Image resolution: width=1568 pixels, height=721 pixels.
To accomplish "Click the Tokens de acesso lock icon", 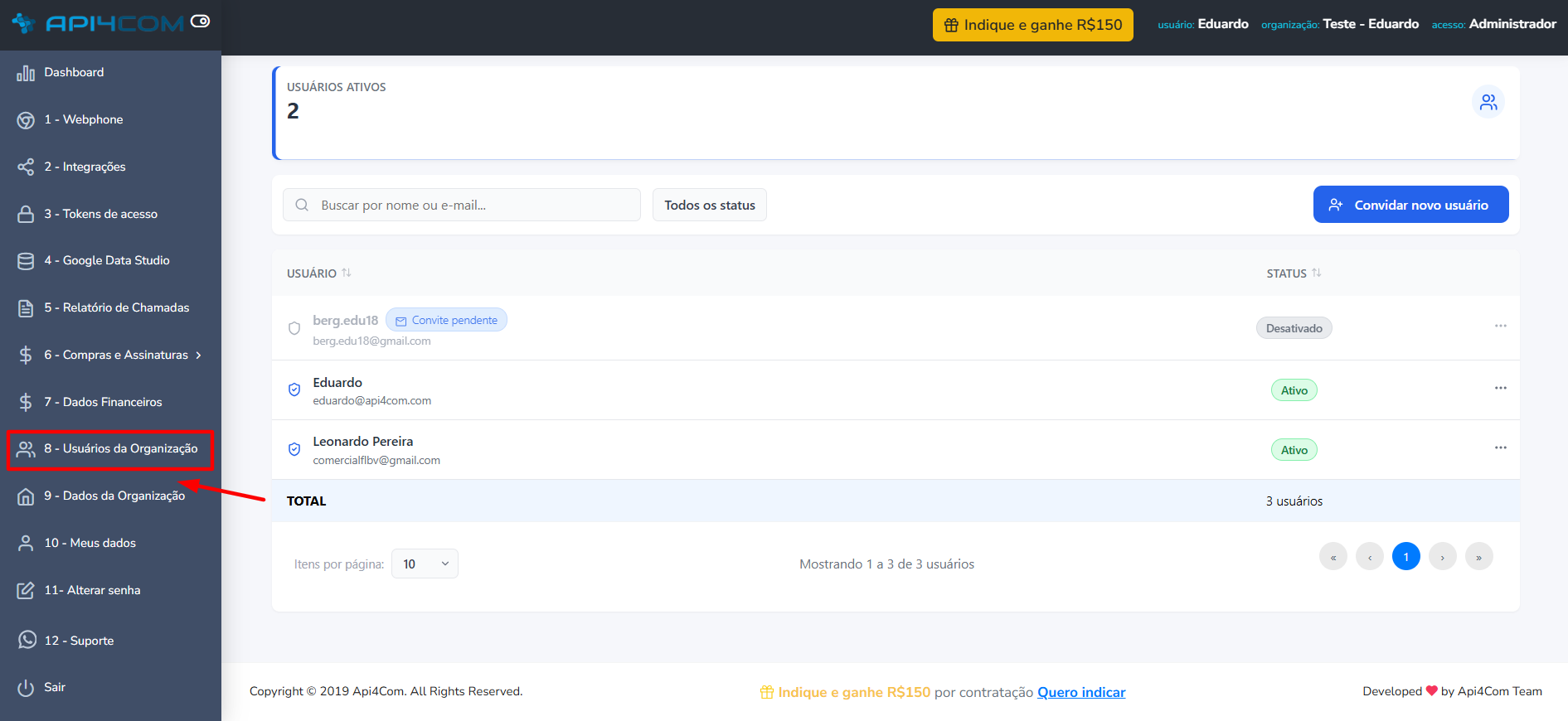I will [x=26, y=214].
